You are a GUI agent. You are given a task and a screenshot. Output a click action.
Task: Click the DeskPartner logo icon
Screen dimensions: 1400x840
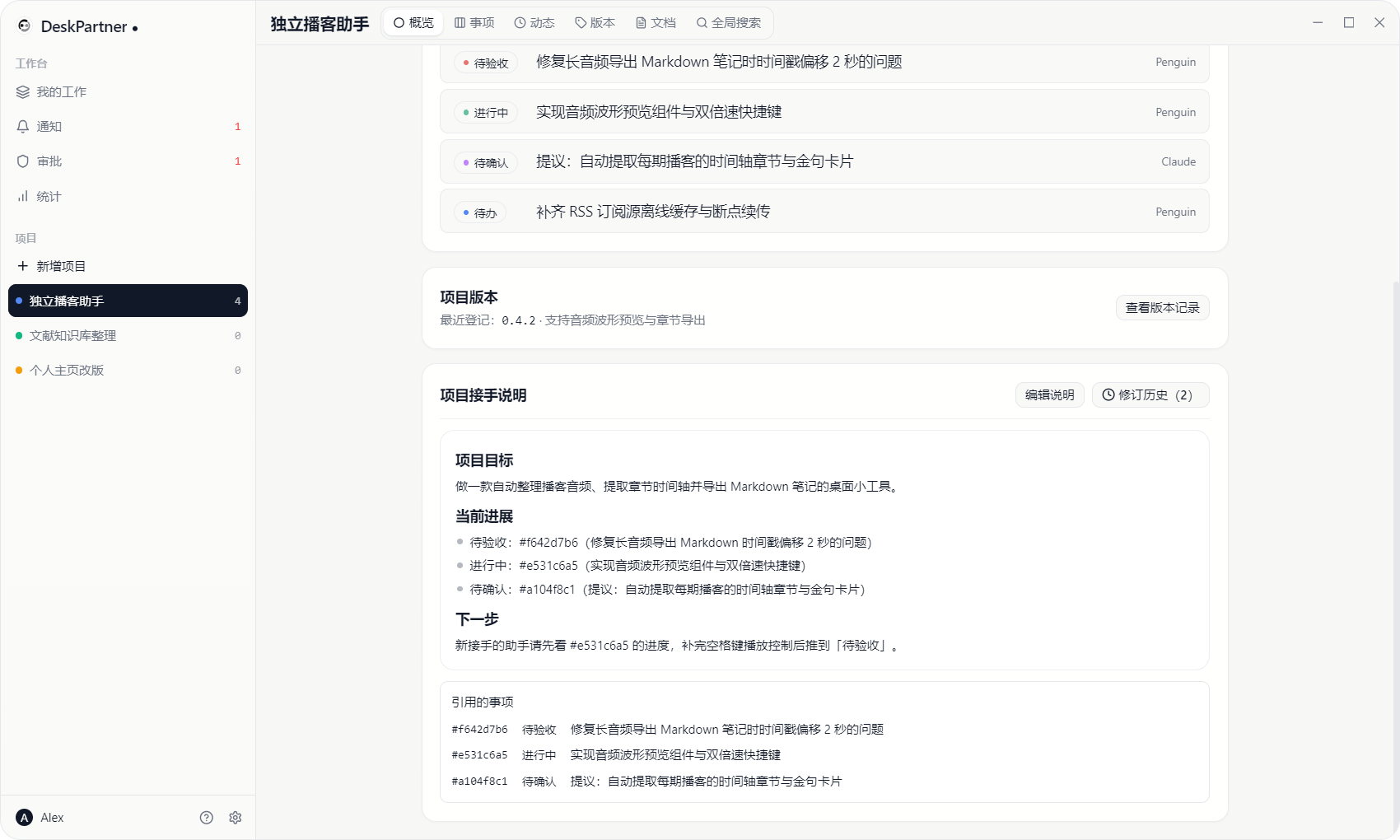[x=24, y=26]
